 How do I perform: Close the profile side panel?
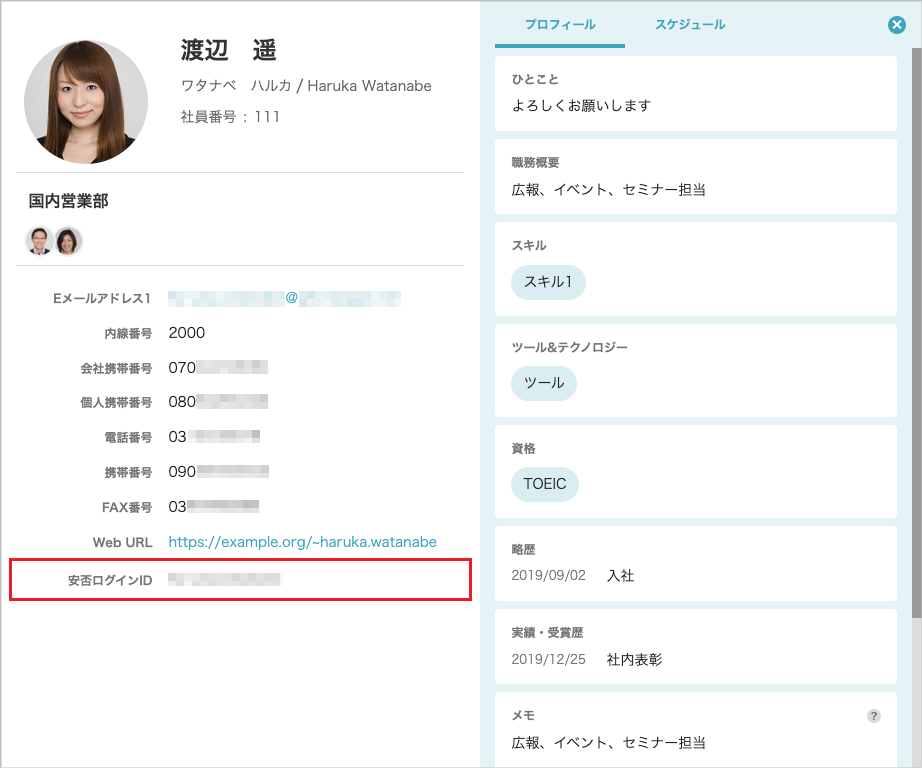click(x=896, y=25)
